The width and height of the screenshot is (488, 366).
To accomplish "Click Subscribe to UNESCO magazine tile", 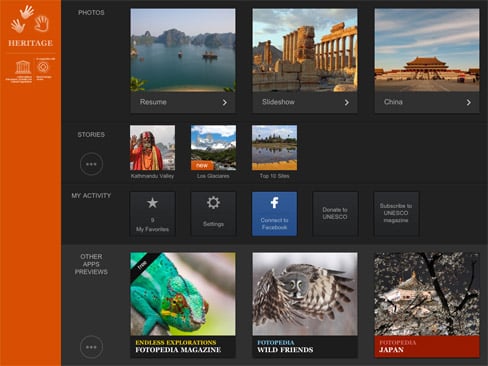I will [x=396, y=214].
